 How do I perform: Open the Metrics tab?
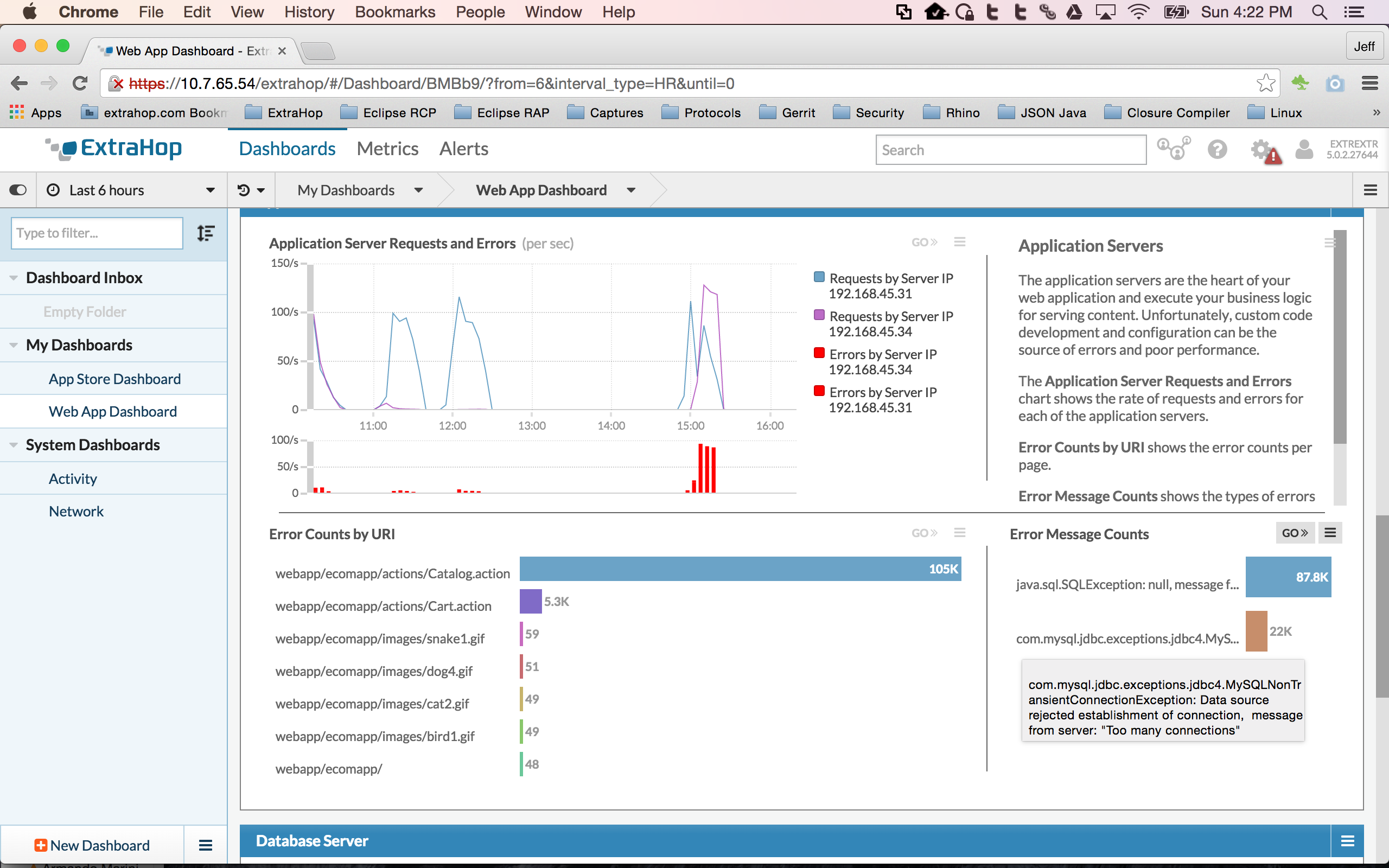[x=387, y=148]
